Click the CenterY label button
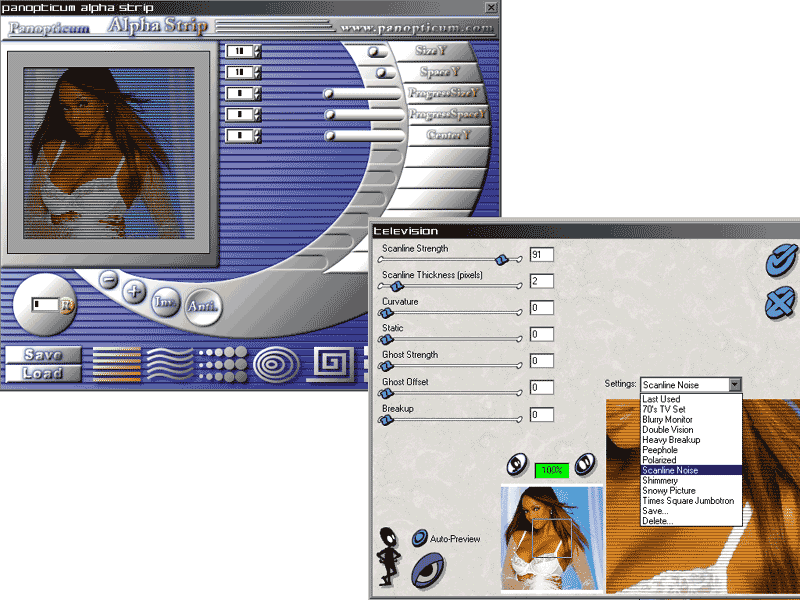800x600 pixels. tap(448, 135)
